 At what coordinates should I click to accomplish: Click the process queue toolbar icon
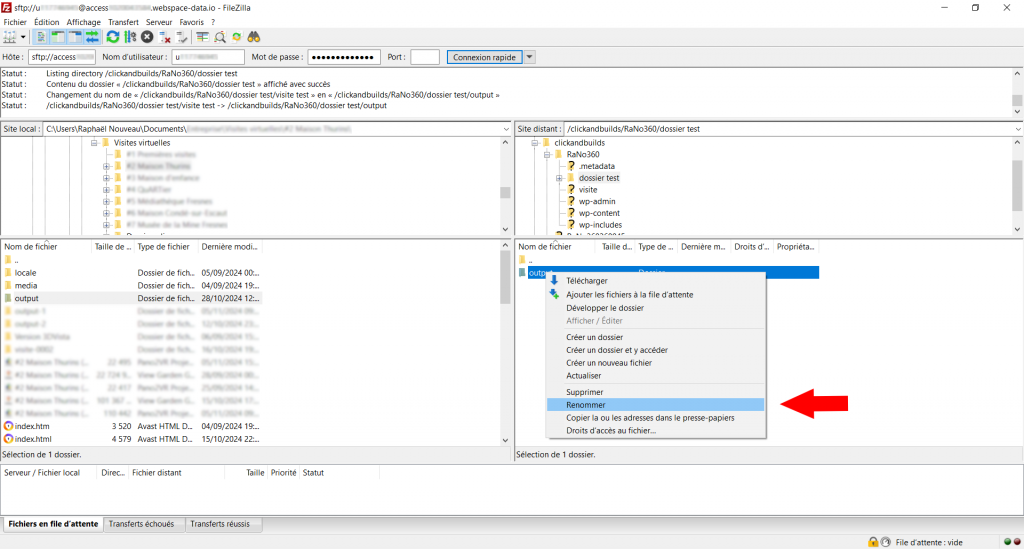tap(130, 37)
